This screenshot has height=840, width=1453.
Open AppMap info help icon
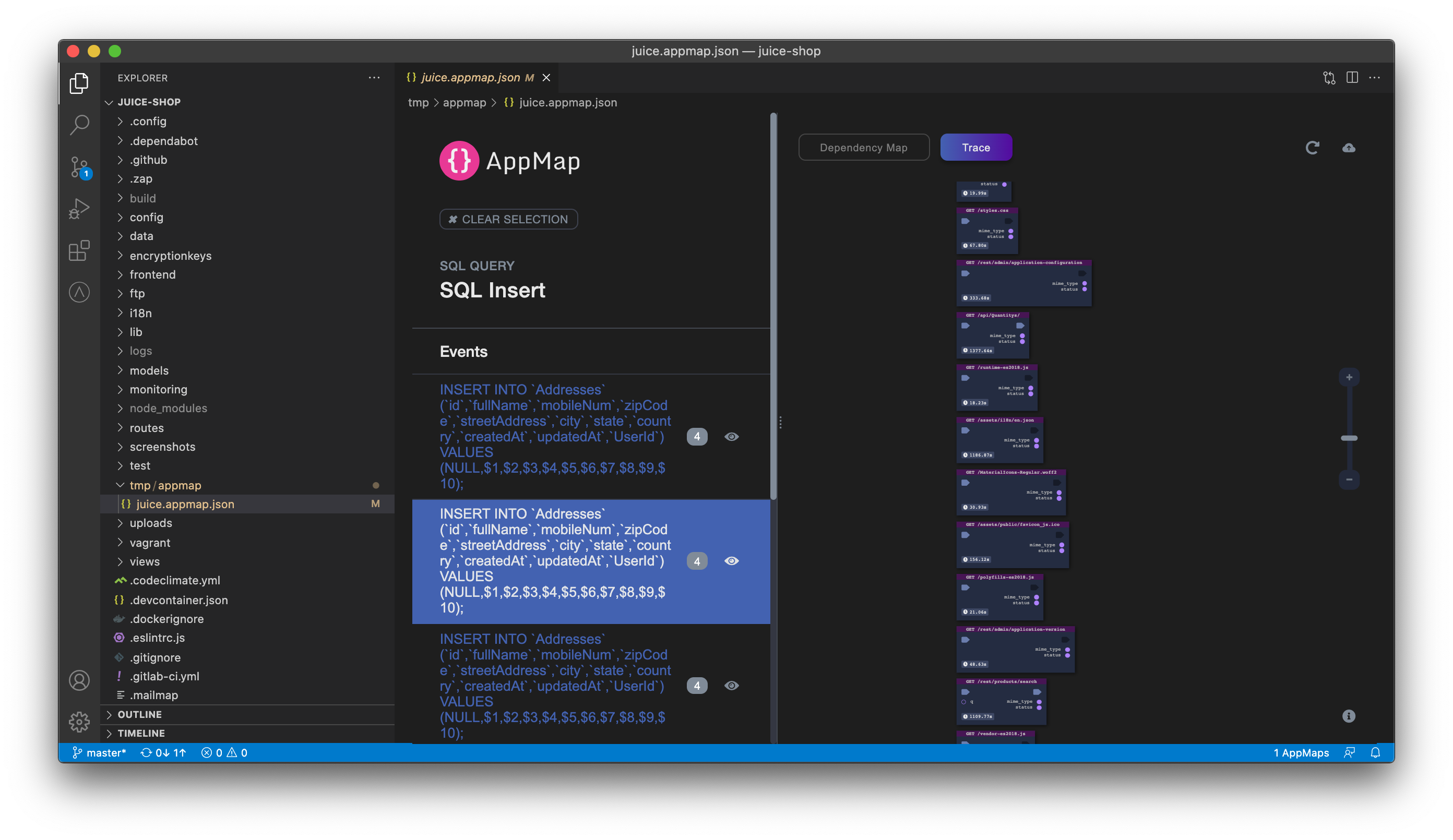[1349, 716]
